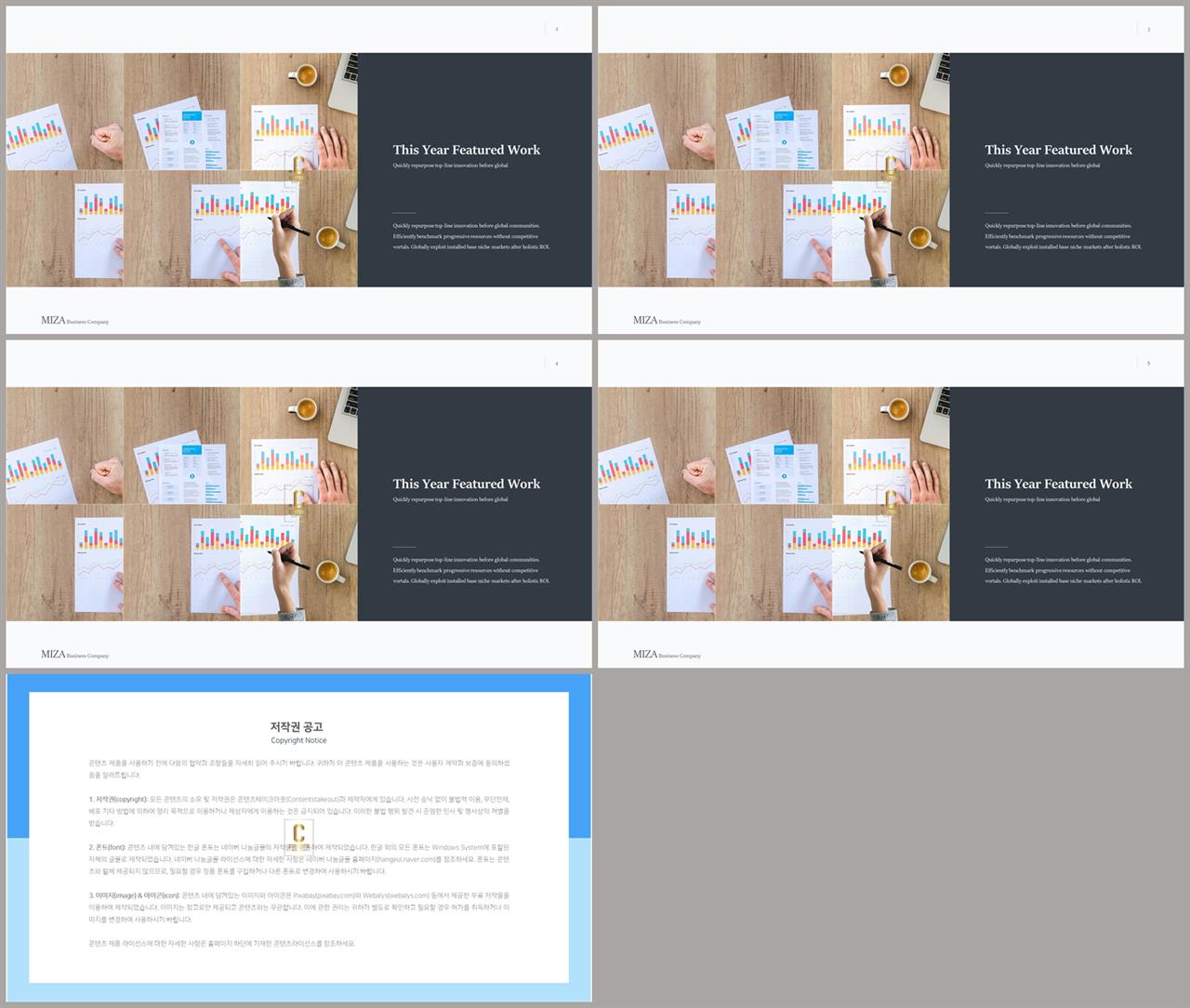The image size is (1190, 1008).
Task: Click the '1. 저작권(copyright)' paragraph
Action: click(x=299, y=811)
